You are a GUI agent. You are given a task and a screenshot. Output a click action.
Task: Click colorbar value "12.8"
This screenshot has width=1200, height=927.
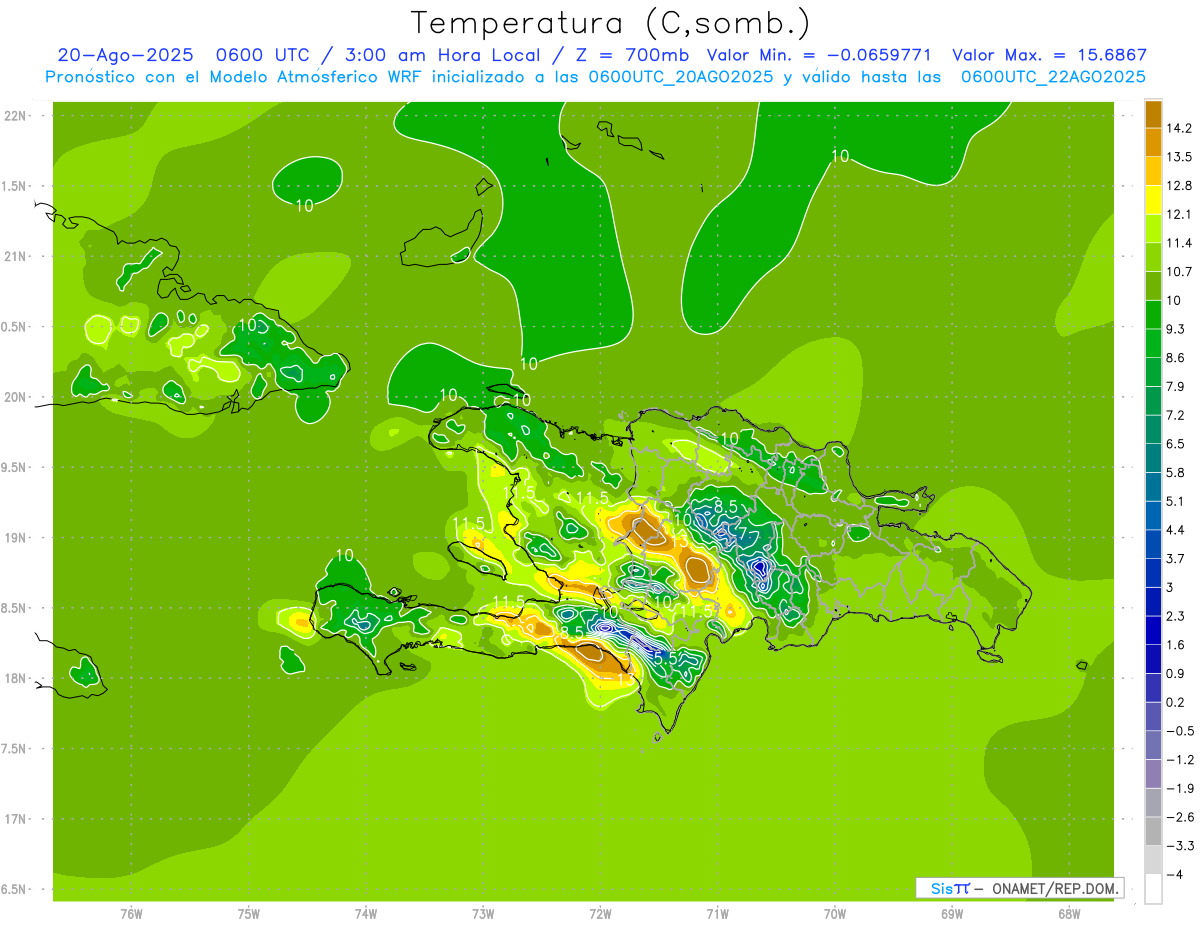[x=1179, y=186]
